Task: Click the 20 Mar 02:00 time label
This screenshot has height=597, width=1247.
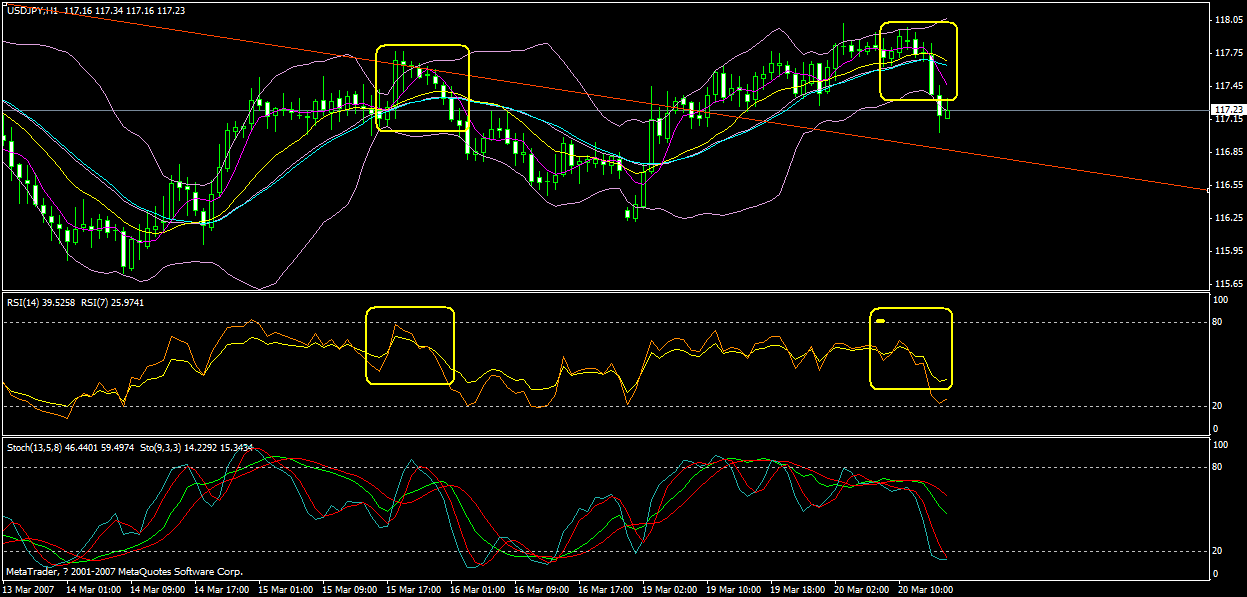Action: (x=861, y=590)
